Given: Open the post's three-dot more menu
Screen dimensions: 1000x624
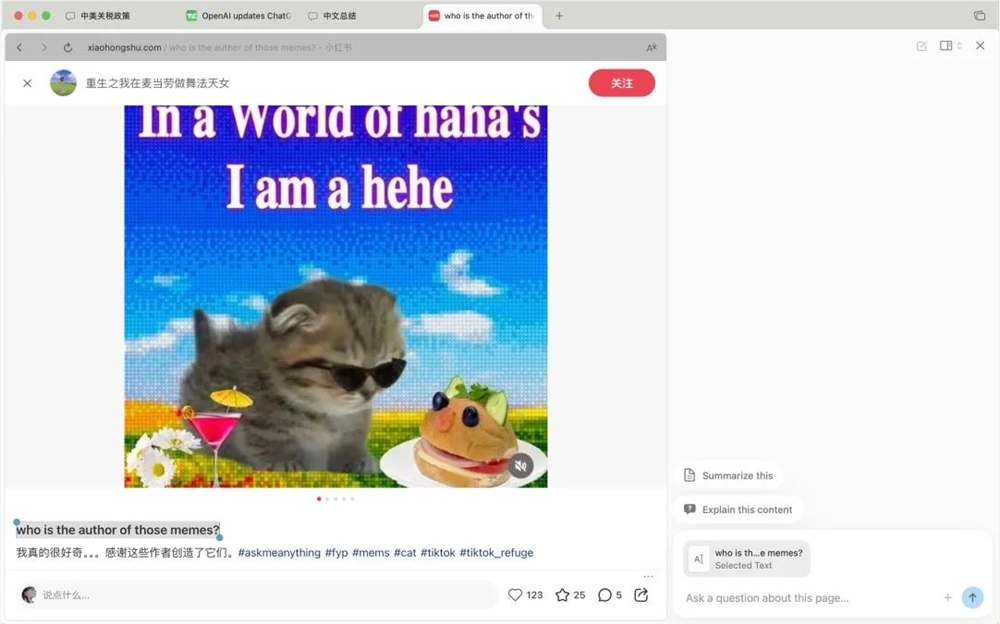Looking at the screenshot, I should point(648,576).
